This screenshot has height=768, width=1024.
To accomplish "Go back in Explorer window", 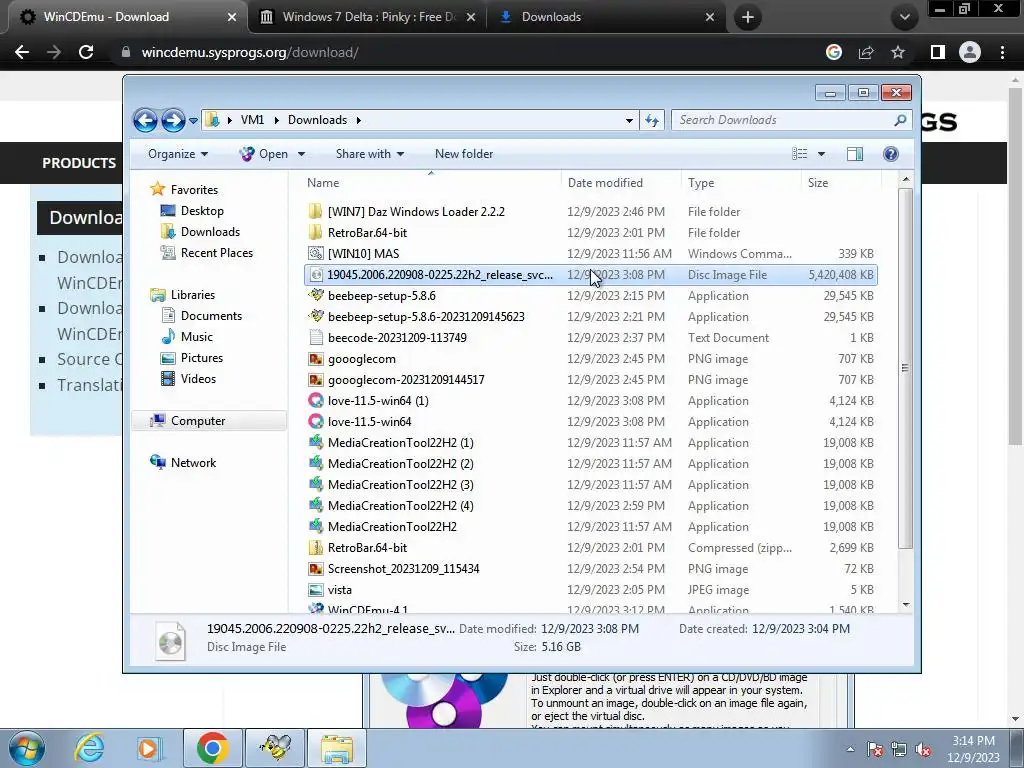I will click(145, 120).
